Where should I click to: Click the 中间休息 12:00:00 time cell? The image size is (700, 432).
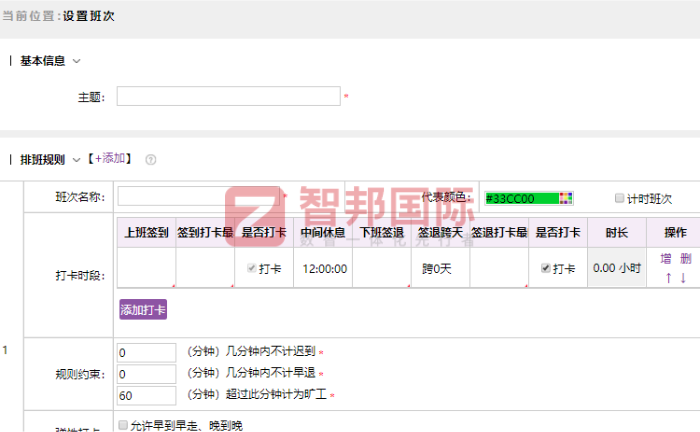click(323, 268)
